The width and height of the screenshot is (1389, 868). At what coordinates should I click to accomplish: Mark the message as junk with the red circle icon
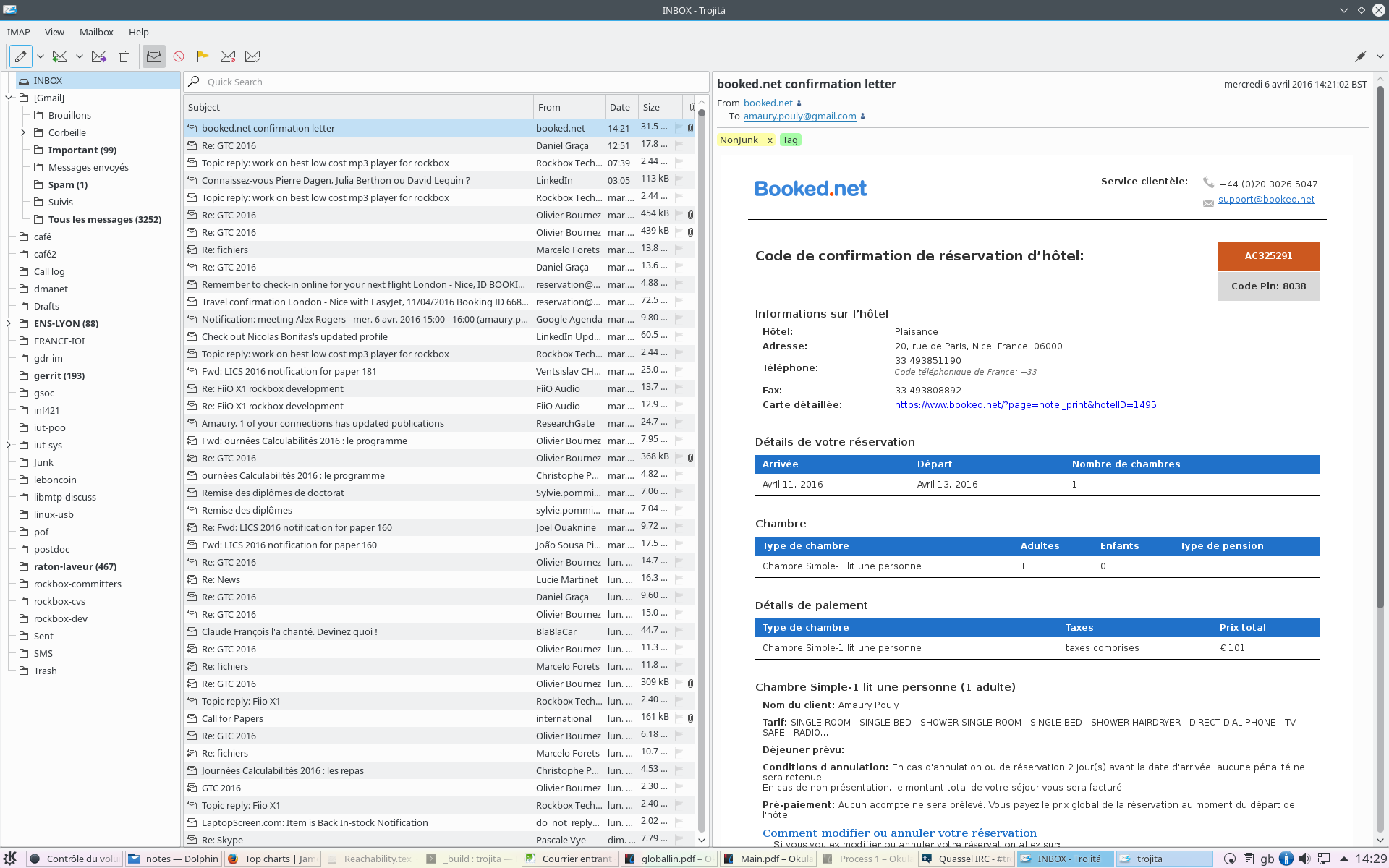point(179,56)
